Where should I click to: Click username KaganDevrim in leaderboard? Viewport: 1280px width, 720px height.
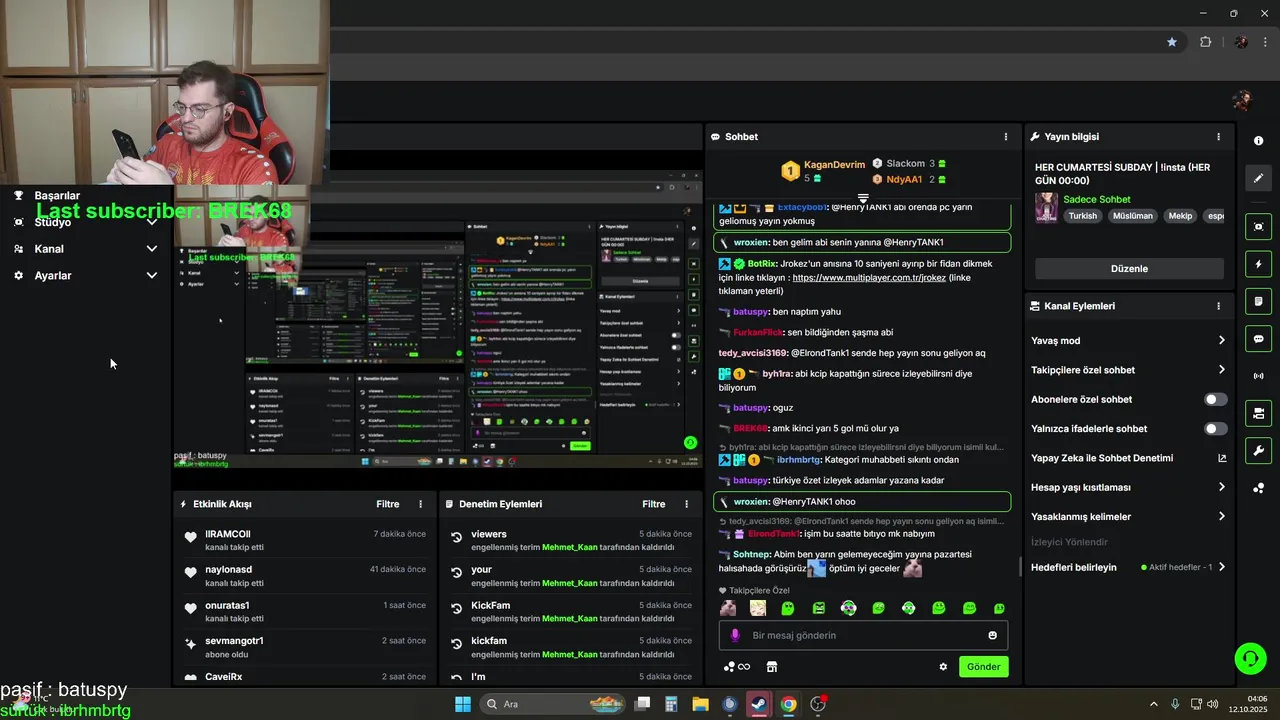834,165
